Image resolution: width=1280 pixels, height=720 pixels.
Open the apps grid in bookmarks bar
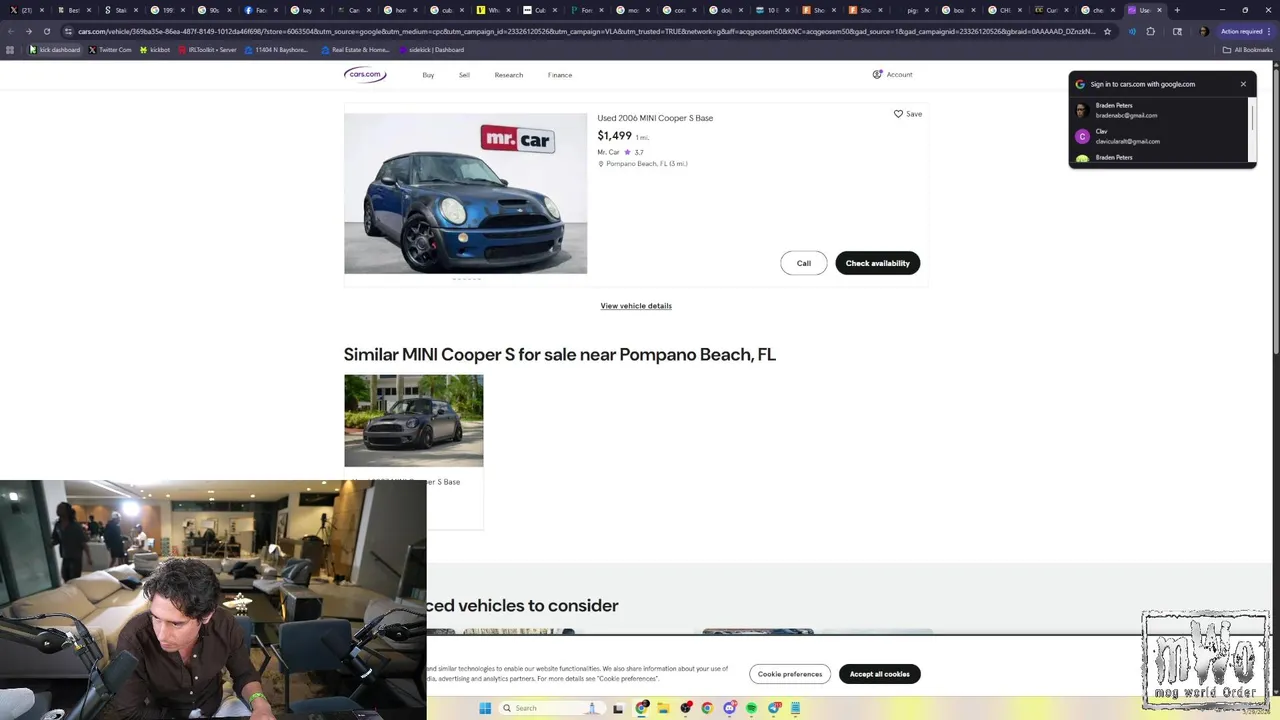click(x=11, y=50)
